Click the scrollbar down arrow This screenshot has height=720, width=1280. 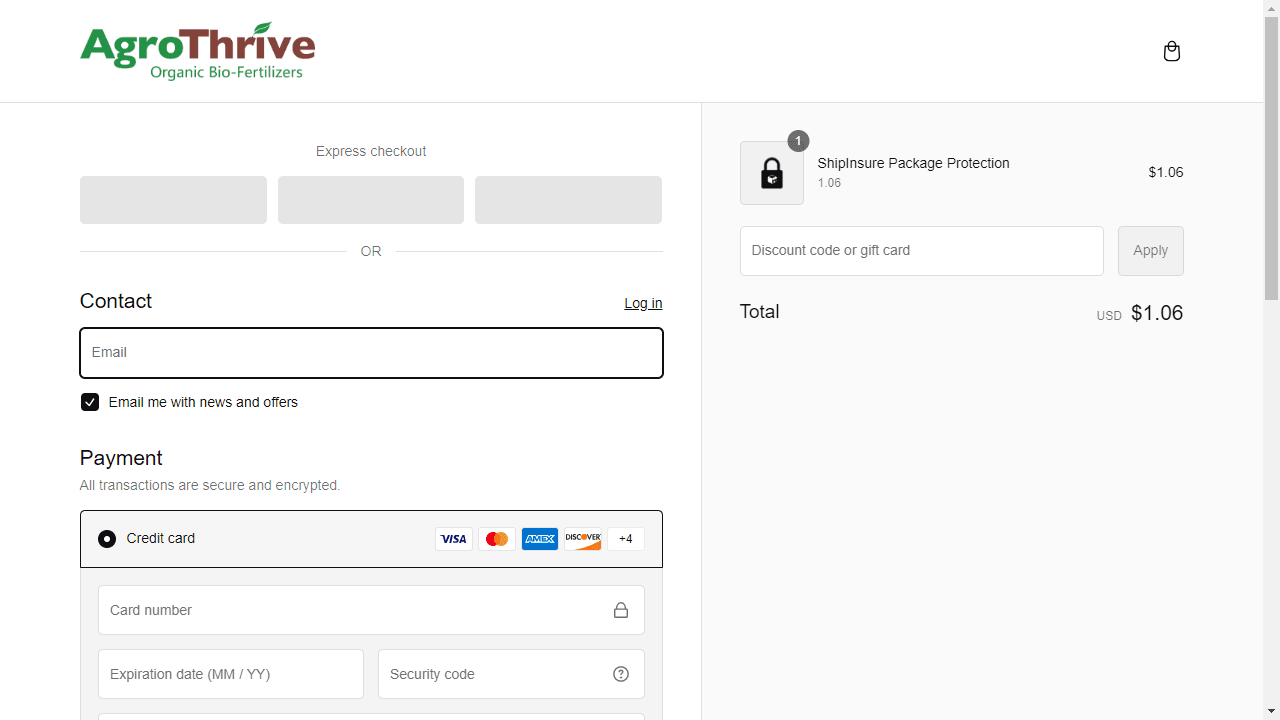1272,712
